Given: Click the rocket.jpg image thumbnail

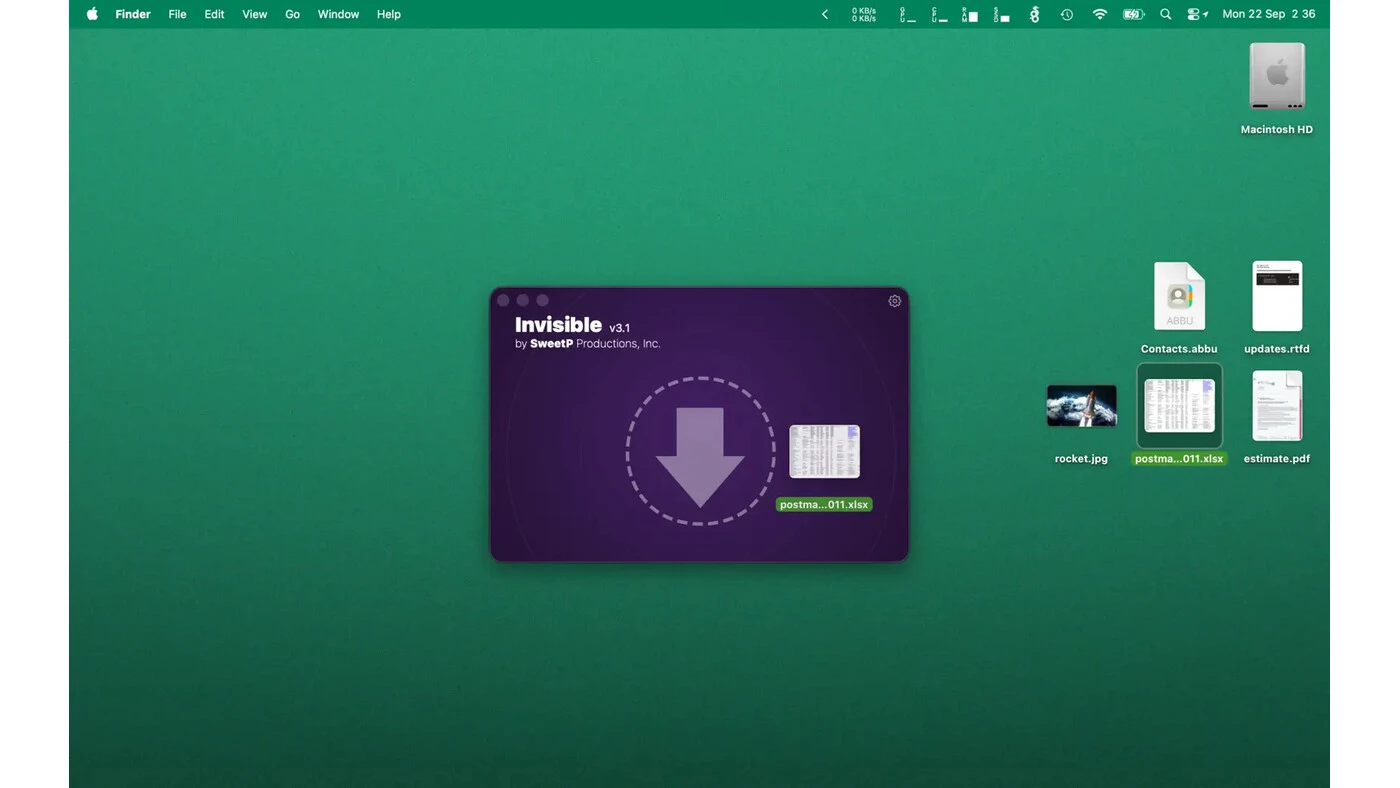Looking at the screenshot, I should coord(1081,406).
